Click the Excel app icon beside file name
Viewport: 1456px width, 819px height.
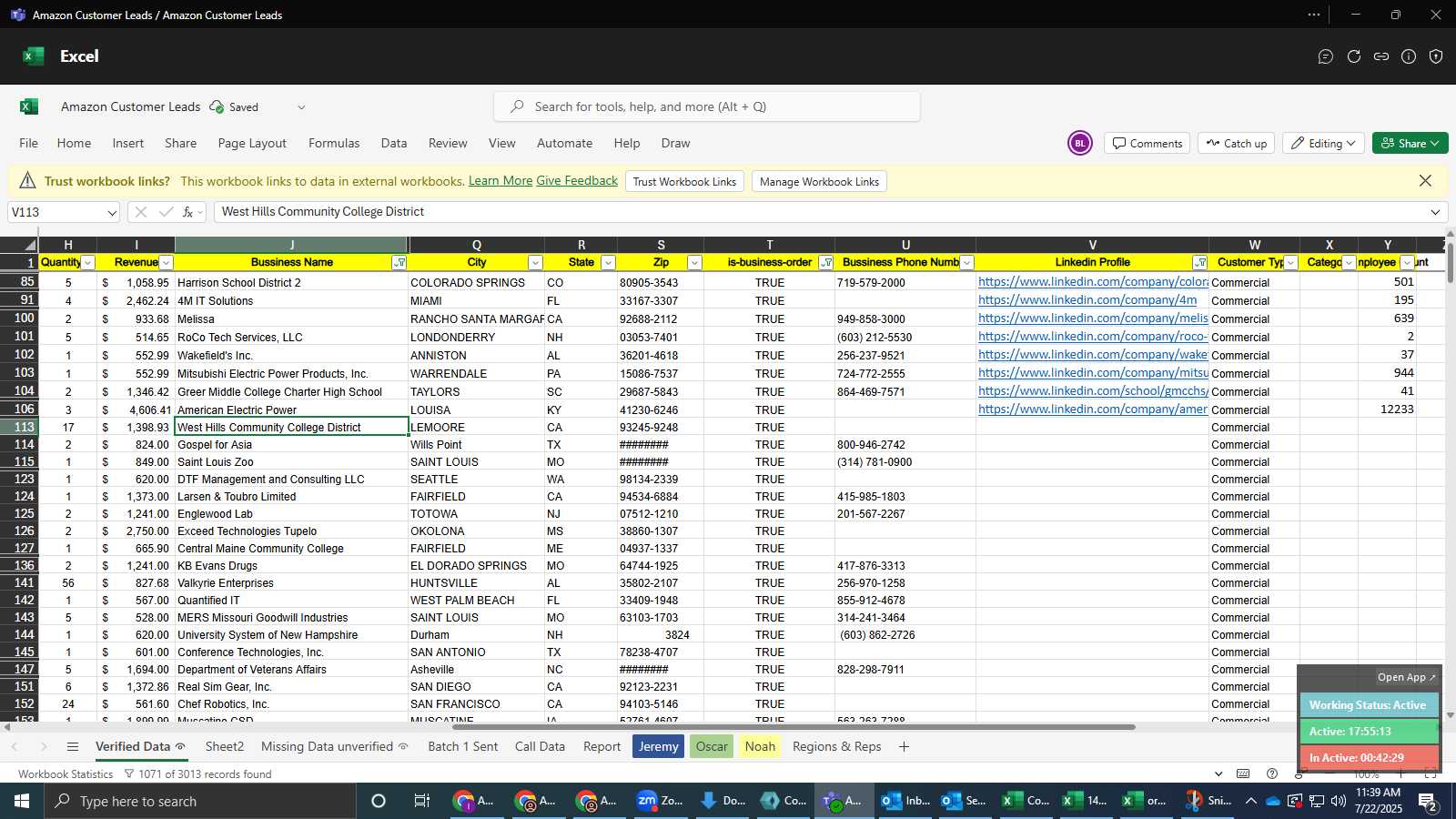click(x=29, y=106)
